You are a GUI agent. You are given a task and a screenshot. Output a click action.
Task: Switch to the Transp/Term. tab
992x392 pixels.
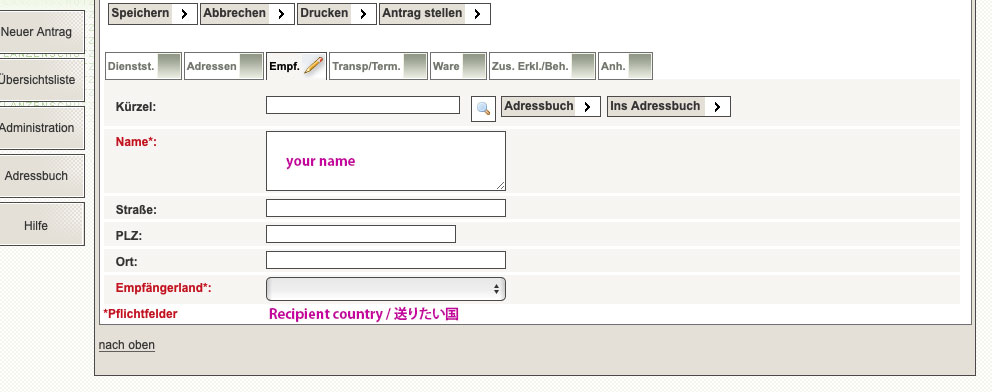coord(378,66)
